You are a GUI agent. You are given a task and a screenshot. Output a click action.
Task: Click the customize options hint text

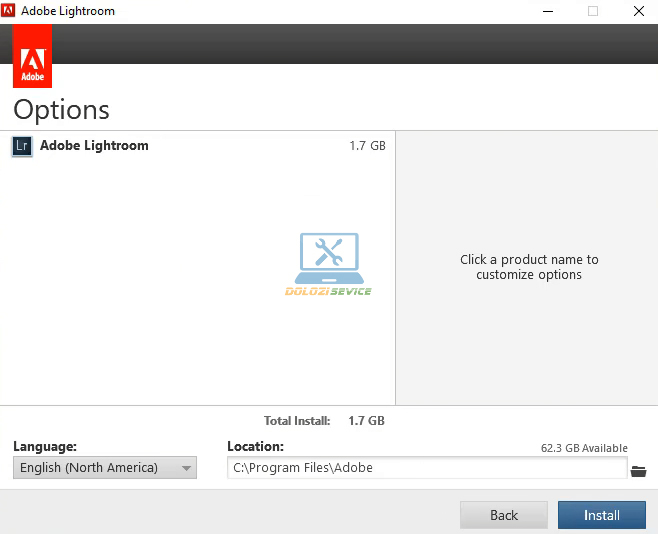click(528, 267)
